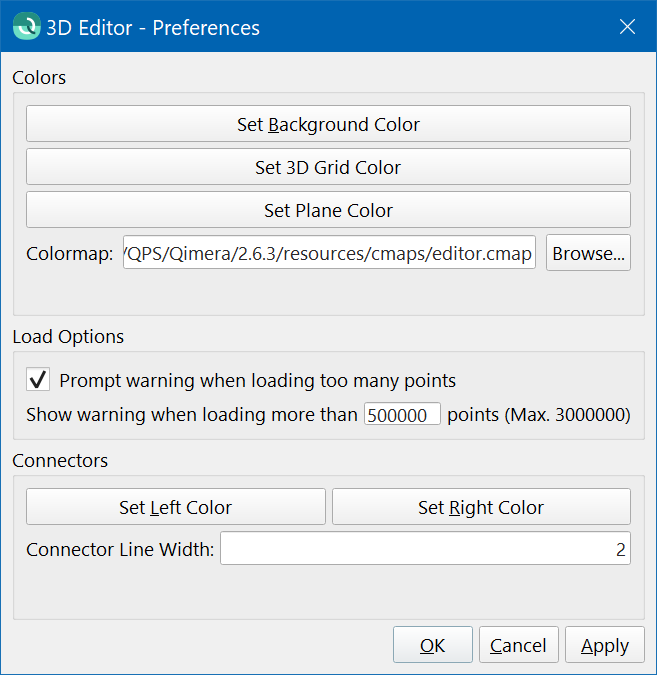This screenshot has width=657, height=675.
Task: Open the Set 3D Grid Color picker
Action: tap(328, 167)
